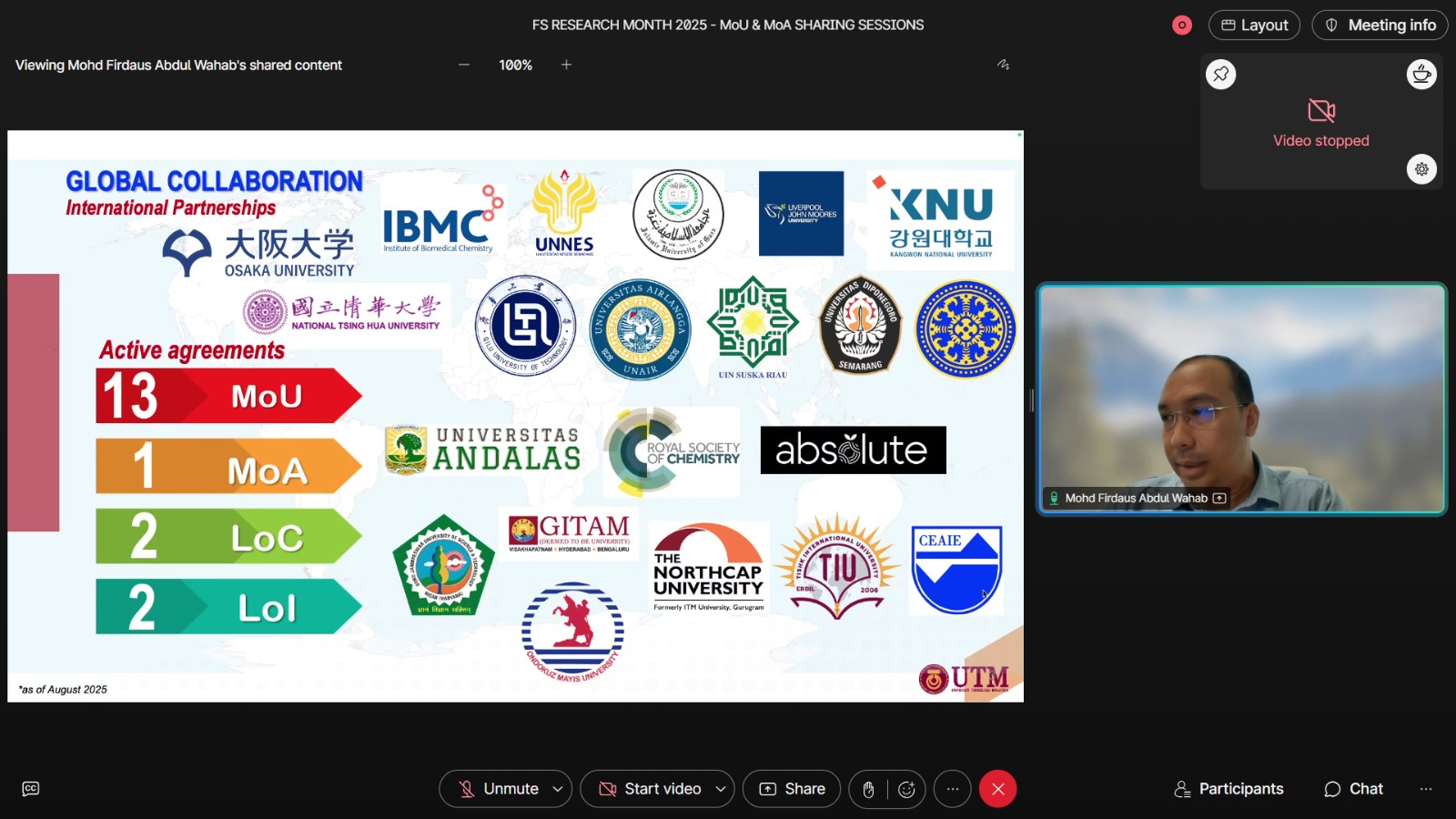Open reactions emoji icon
Viewport: 1456px width, 819px height.
[906, 789]
